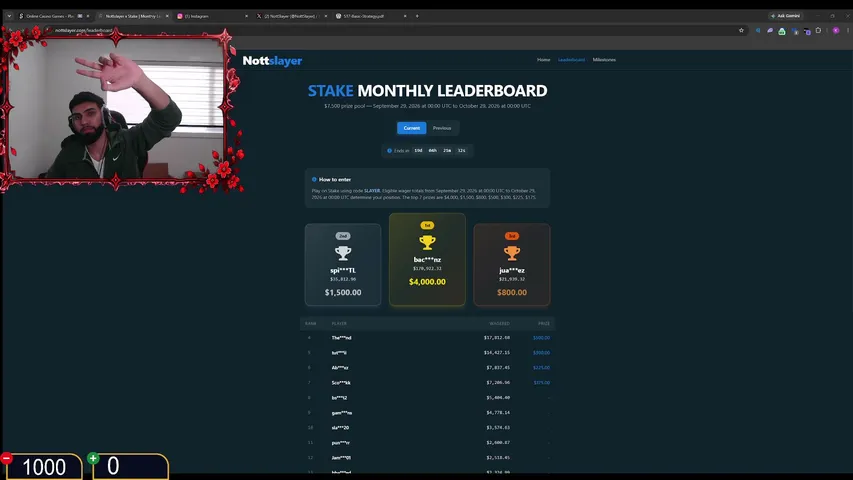This screenshot has height=480, width=853.
Task: Click the PLAYER column header
Action: [339, 323]
